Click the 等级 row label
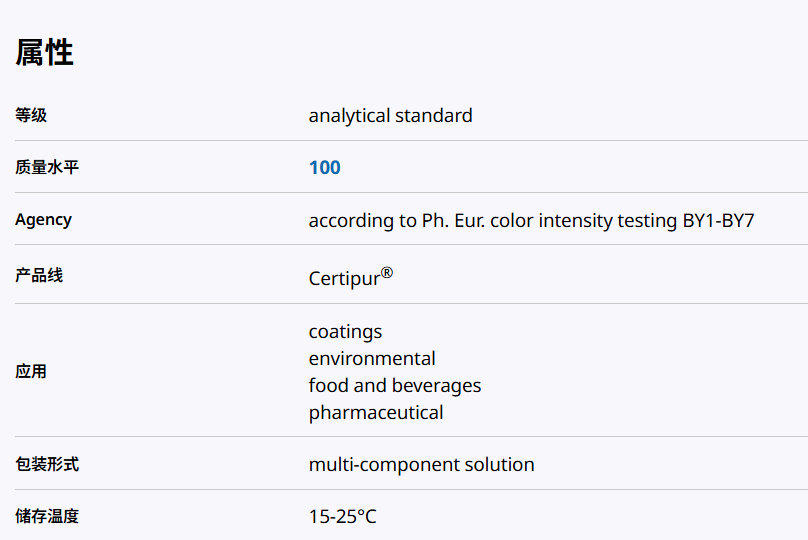808x540 pixels. coord(31,116)
